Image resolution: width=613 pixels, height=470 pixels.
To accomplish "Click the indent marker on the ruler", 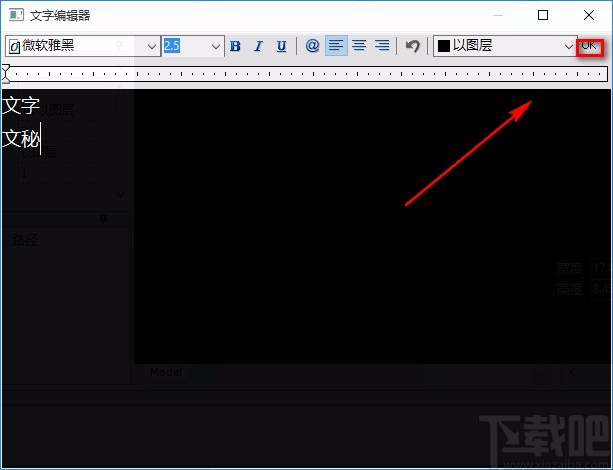I will pos(6,72).
